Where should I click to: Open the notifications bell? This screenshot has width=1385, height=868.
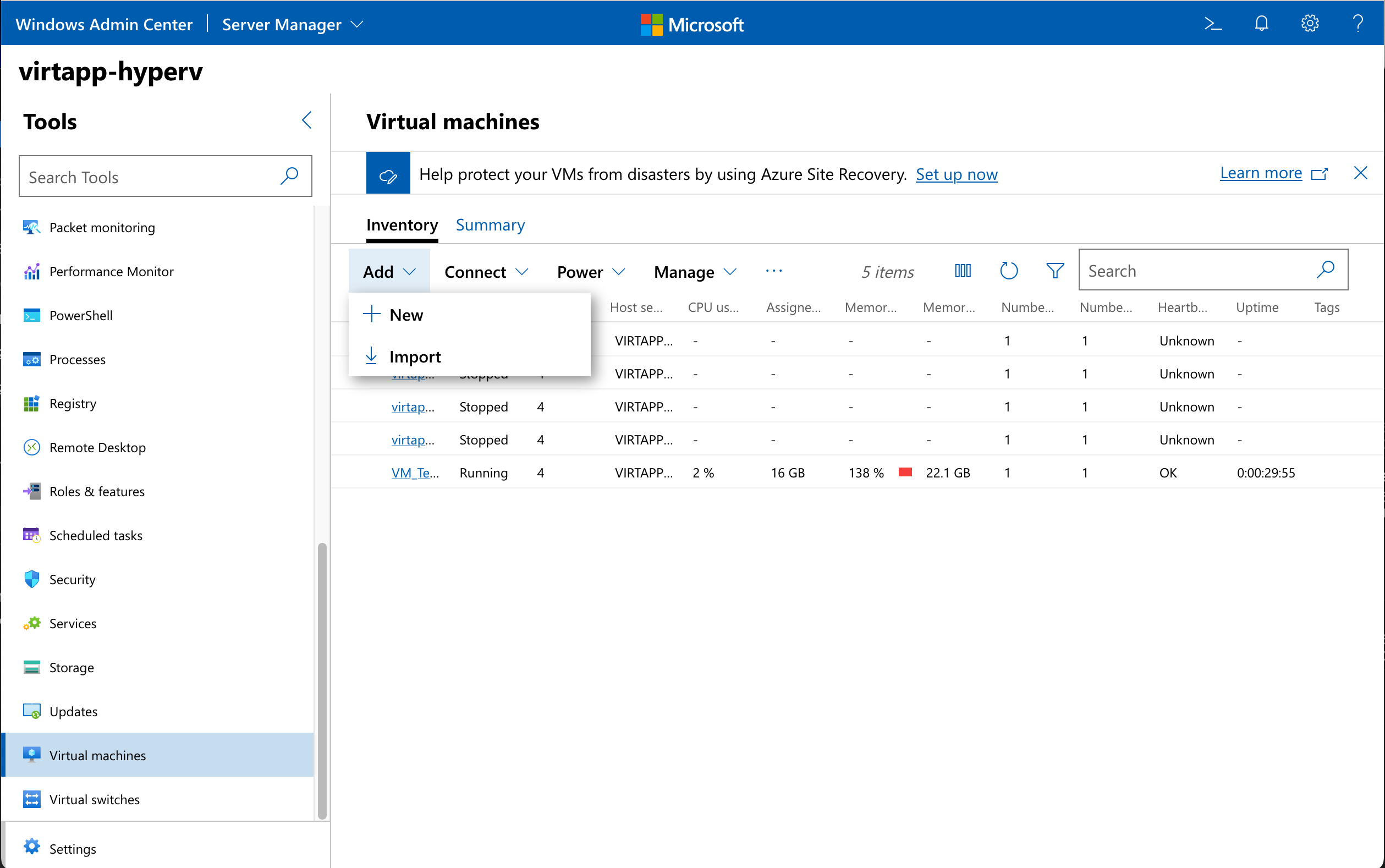1261,24
